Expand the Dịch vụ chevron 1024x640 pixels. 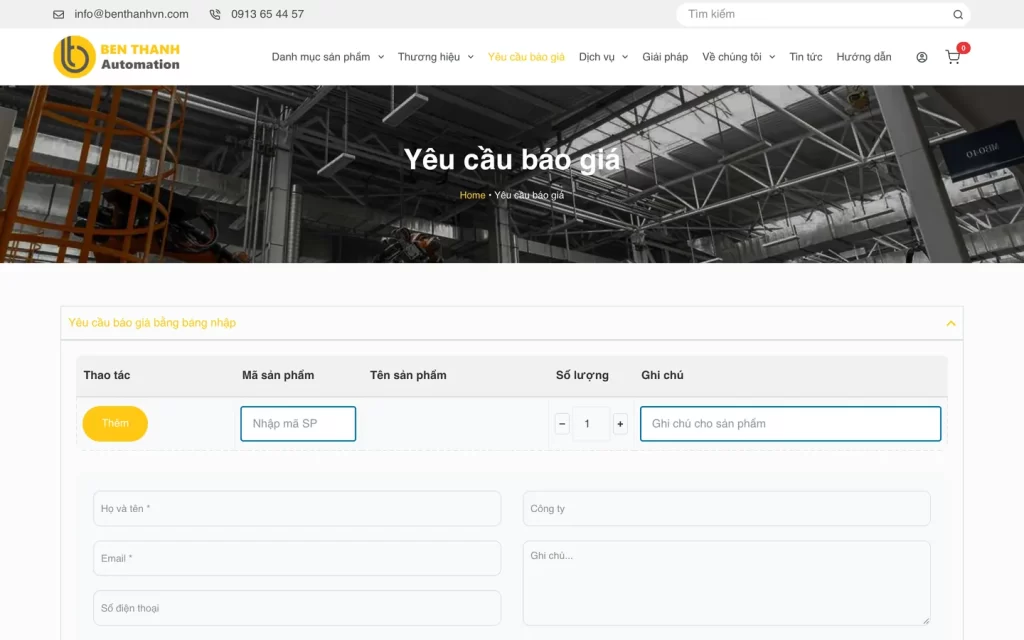pyautogui.click(x=625, y=57)
